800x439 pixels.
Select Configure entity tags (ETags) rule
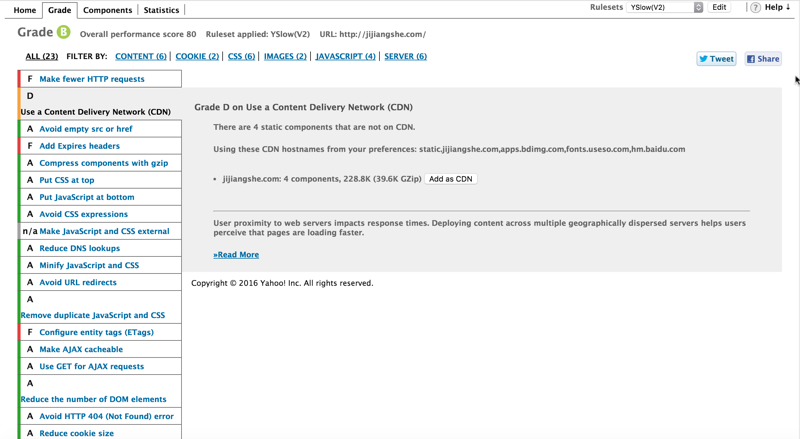(x=96, y=332)
